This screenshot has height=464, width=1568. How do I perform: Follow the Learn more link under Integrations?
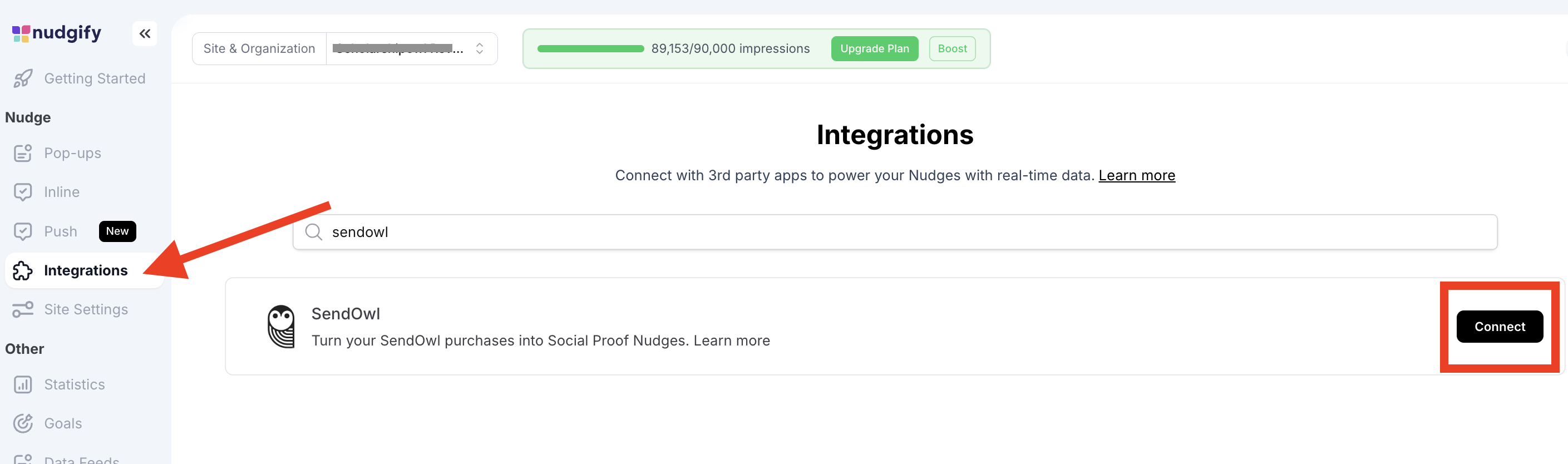tap(1136, 175)
